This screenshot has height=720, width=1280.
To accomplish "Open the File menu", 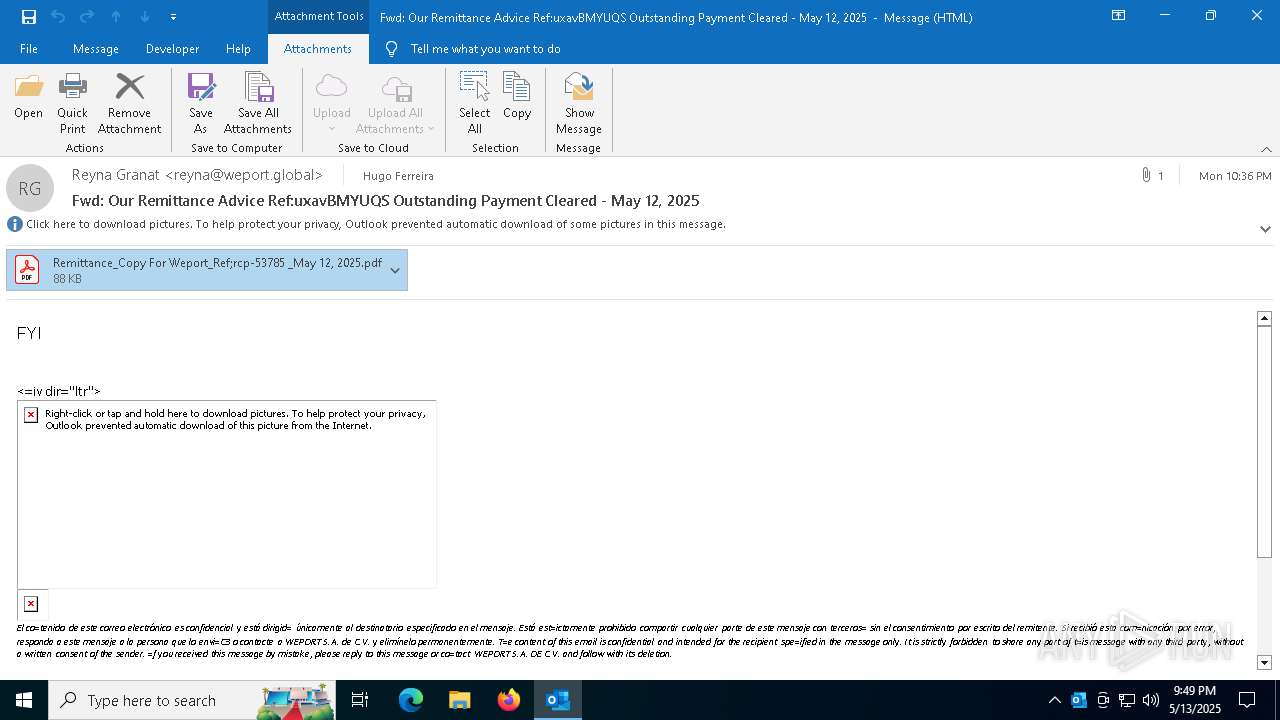I will [x=29, y=49].
